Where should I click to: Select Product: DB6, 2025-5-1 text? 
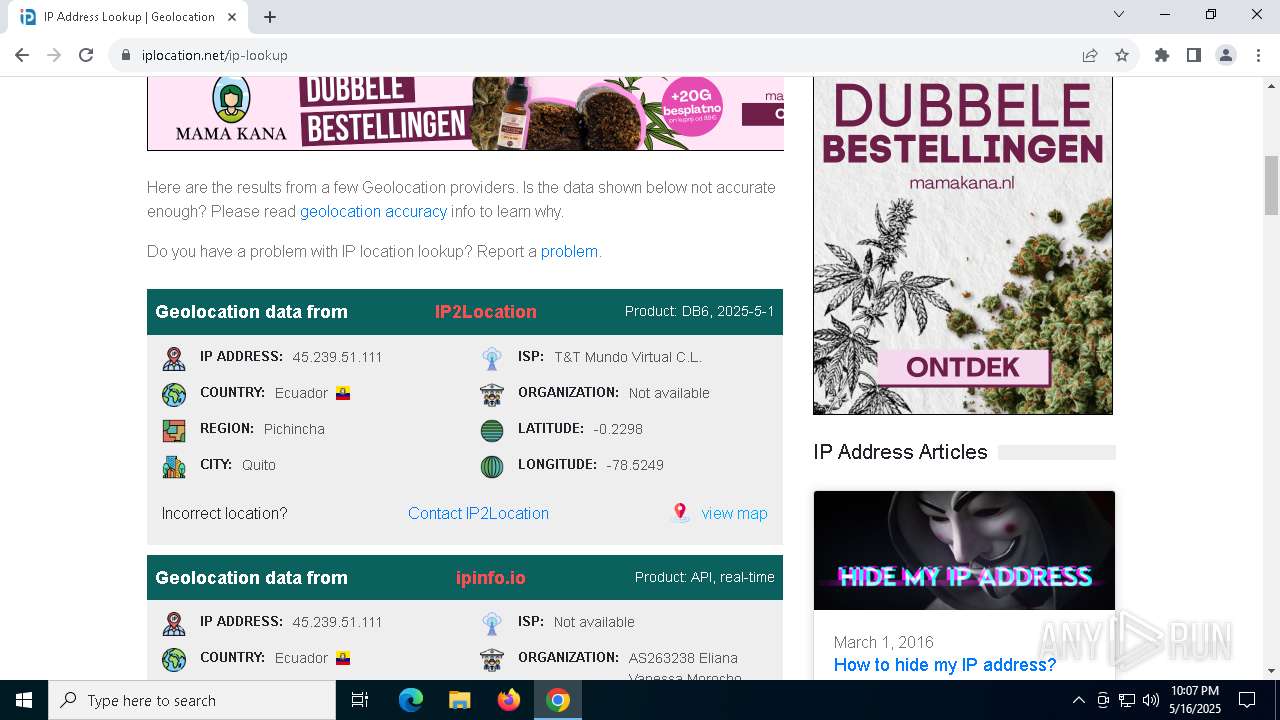coord(700,311)
